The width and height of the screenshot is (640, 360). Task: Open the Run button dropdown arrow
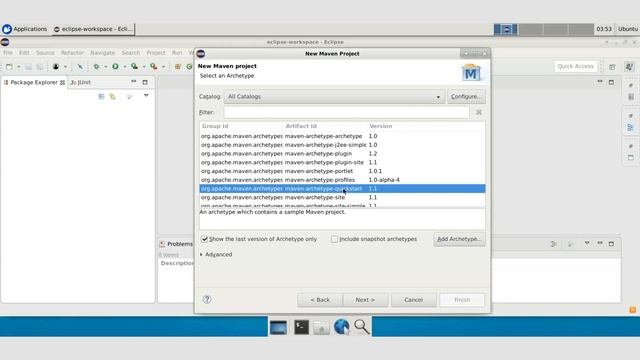[124, 67]
